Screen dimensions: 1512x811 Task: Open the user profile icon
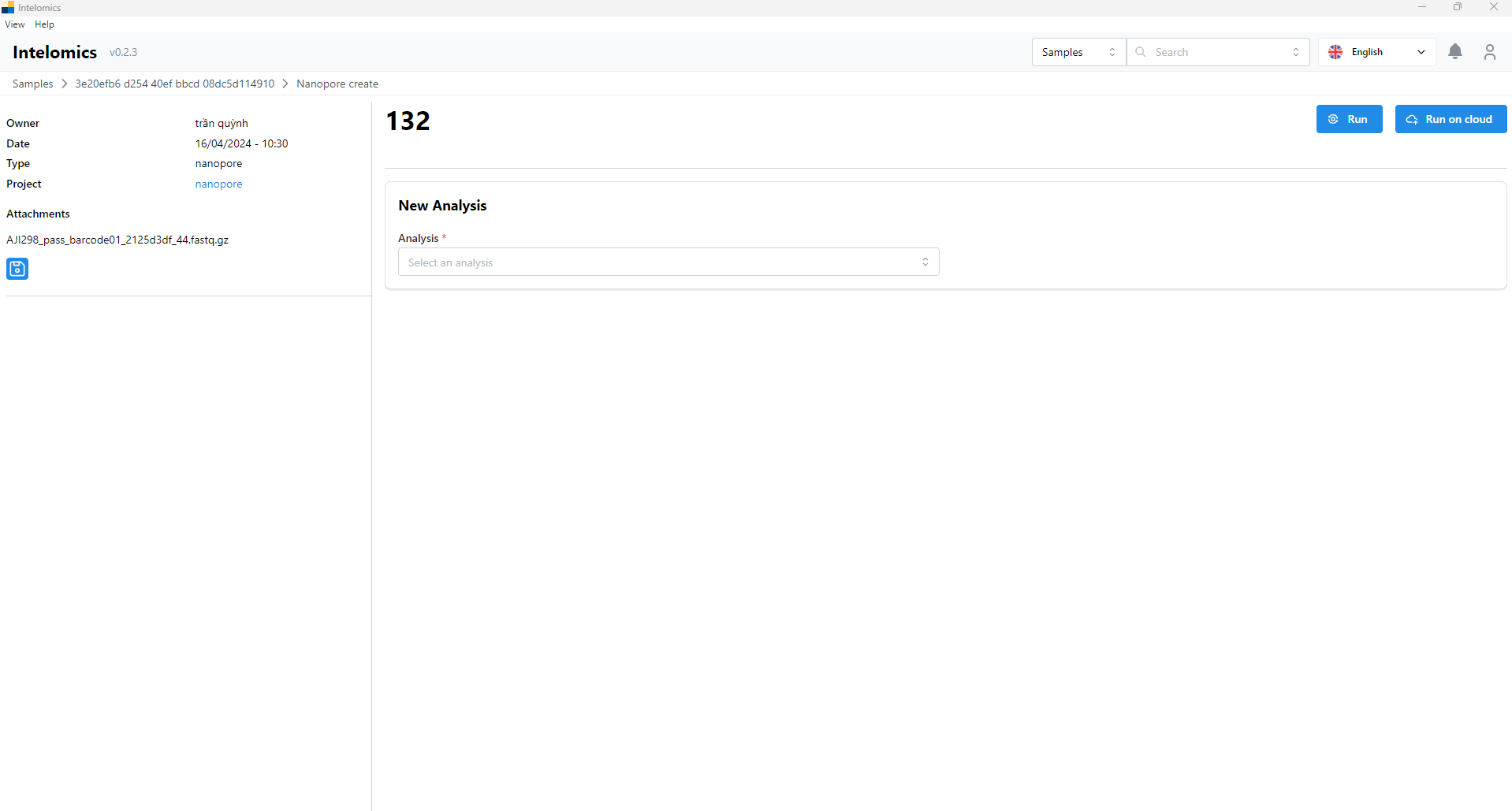pos(1489,52)
